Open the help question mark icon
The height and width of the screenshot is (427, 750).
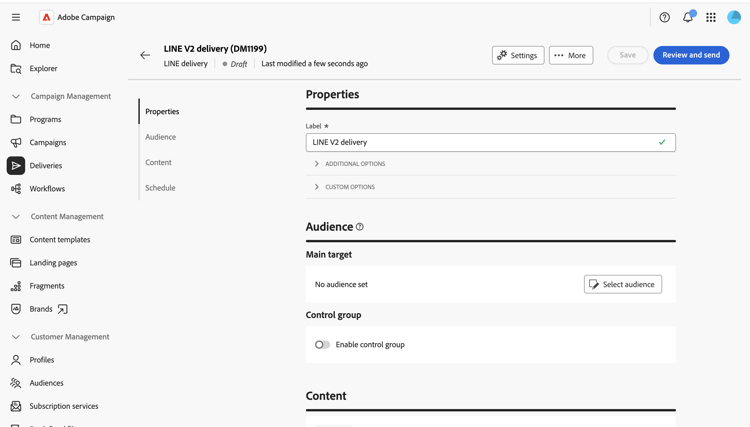click(x=664, y=17)
